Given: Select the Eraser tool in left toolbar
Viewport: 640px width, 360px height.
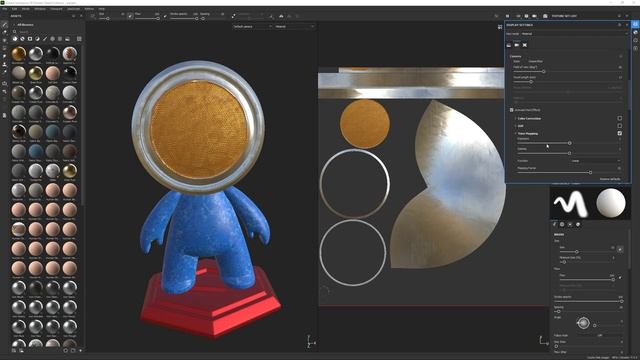Looking at the screenshot, I should pyautogui.click(x=4, y=33).
